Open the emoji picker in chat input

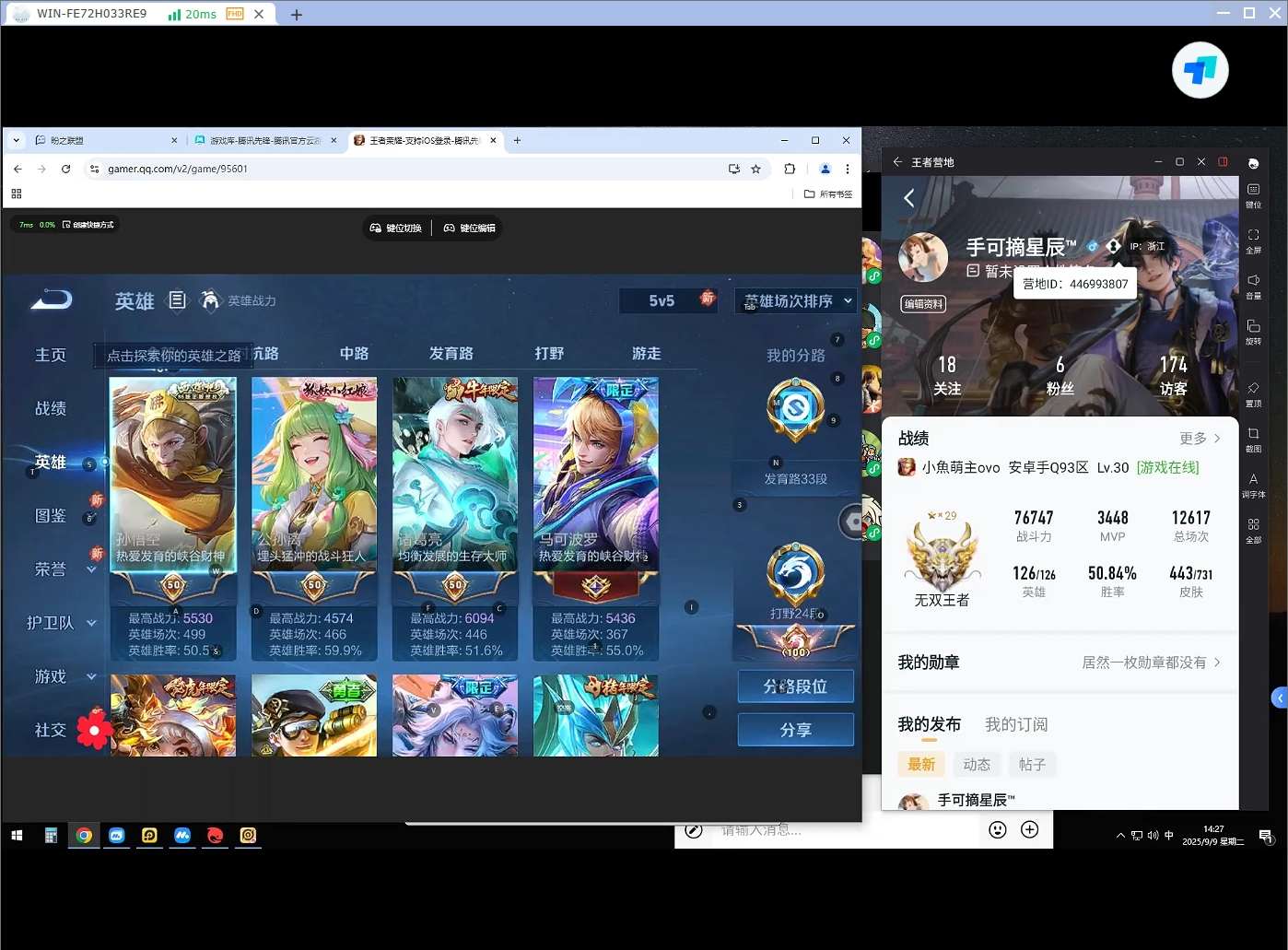click(997, 829)
